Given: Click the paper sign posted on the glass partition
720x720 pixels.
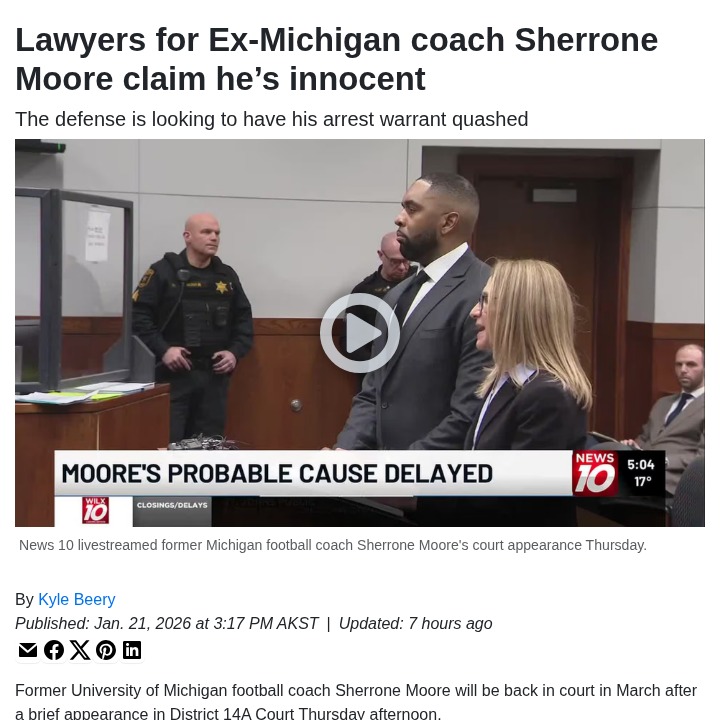Looking at the screenshot, I should (98, 234).
